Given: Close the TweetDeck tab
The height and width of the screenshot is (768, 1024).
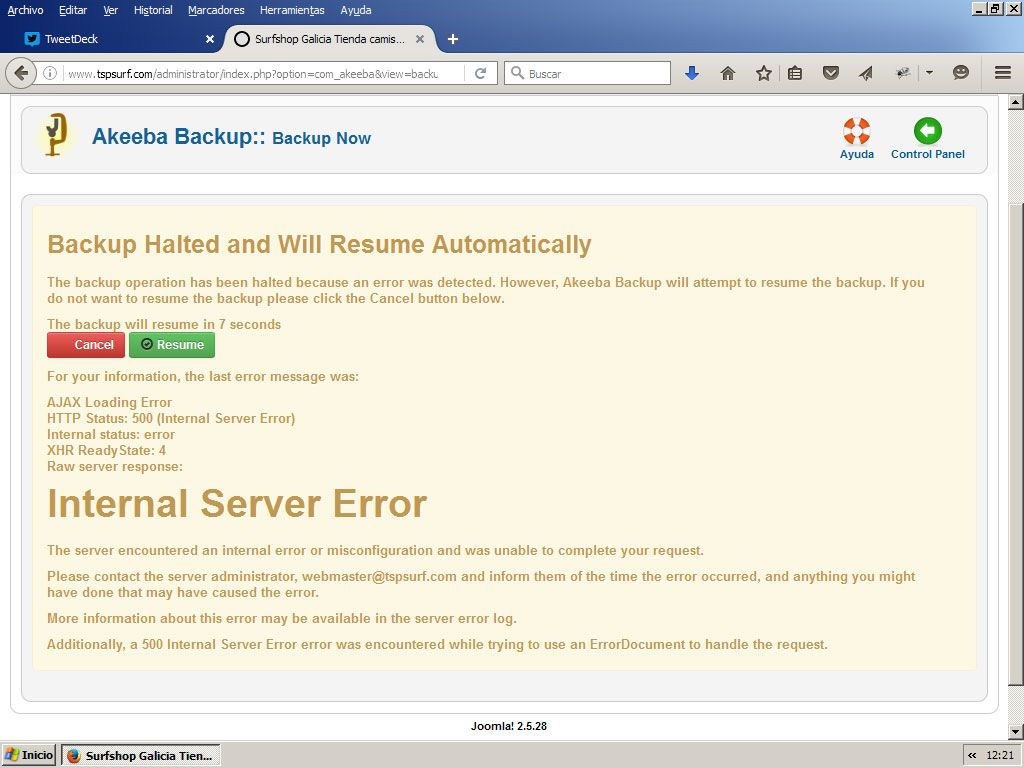Looking at the screenshot, I should pyautogui.click(x=210, y=39).
